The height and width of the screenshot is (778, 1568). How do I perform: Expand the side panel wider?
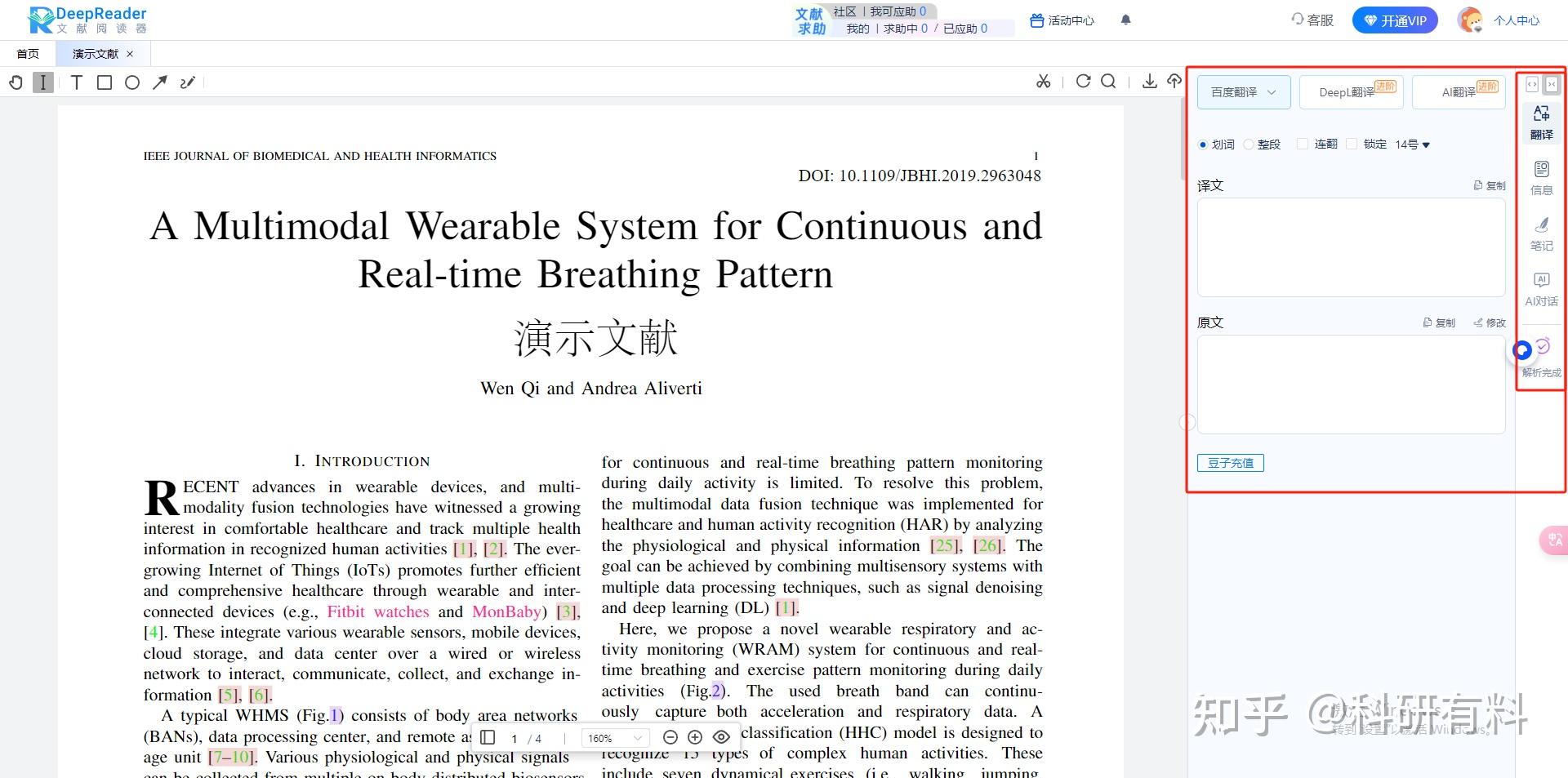pyautogui.click(x=1532, y=85)
